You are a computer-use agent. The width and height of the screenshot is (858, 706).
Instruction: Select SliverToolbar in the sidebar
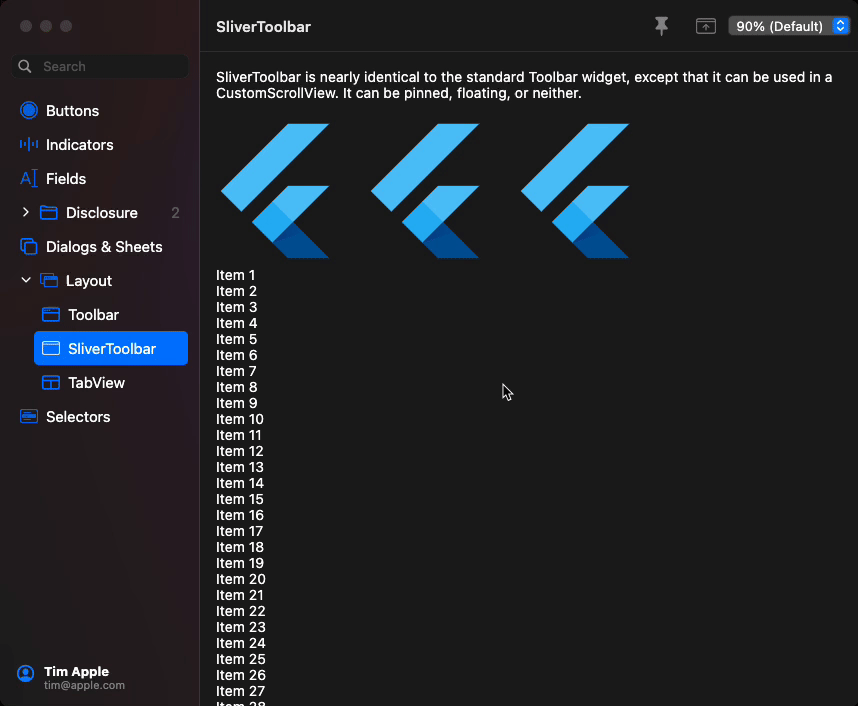click(x=111, y=348)
